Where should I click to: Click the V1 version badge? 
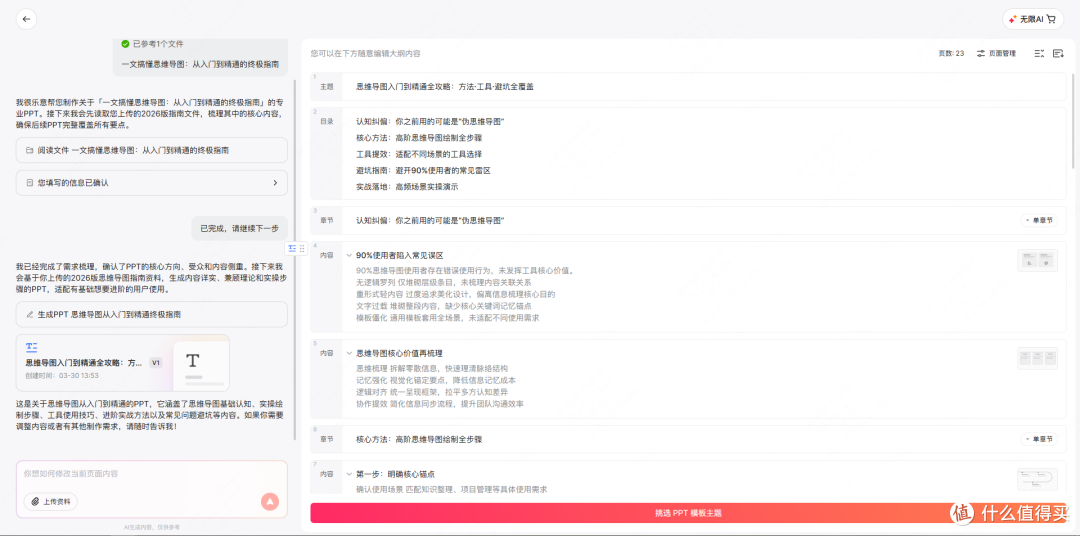click(156, 362)
